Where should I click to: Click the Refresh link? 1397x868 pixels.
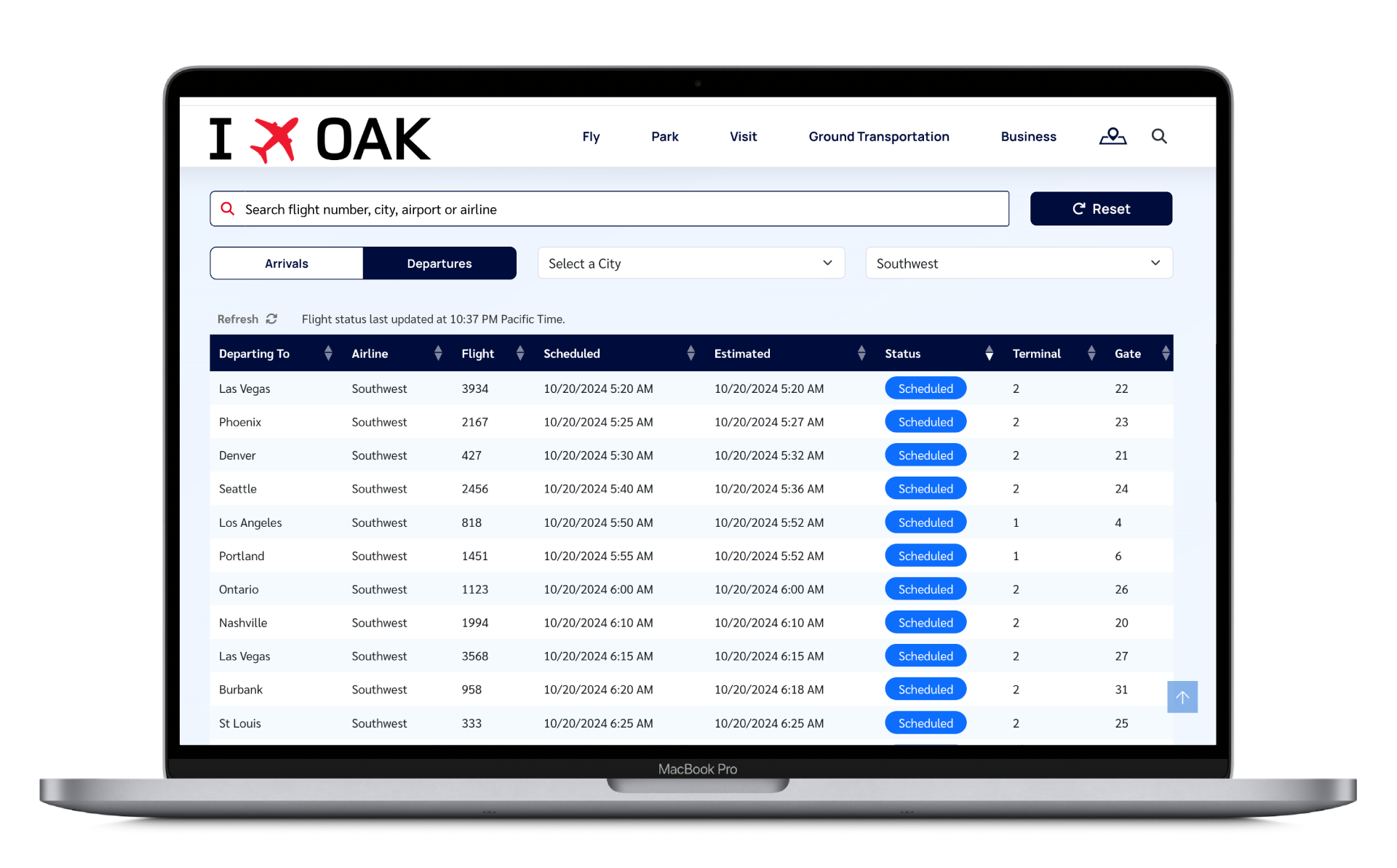(x=238, y=319)
